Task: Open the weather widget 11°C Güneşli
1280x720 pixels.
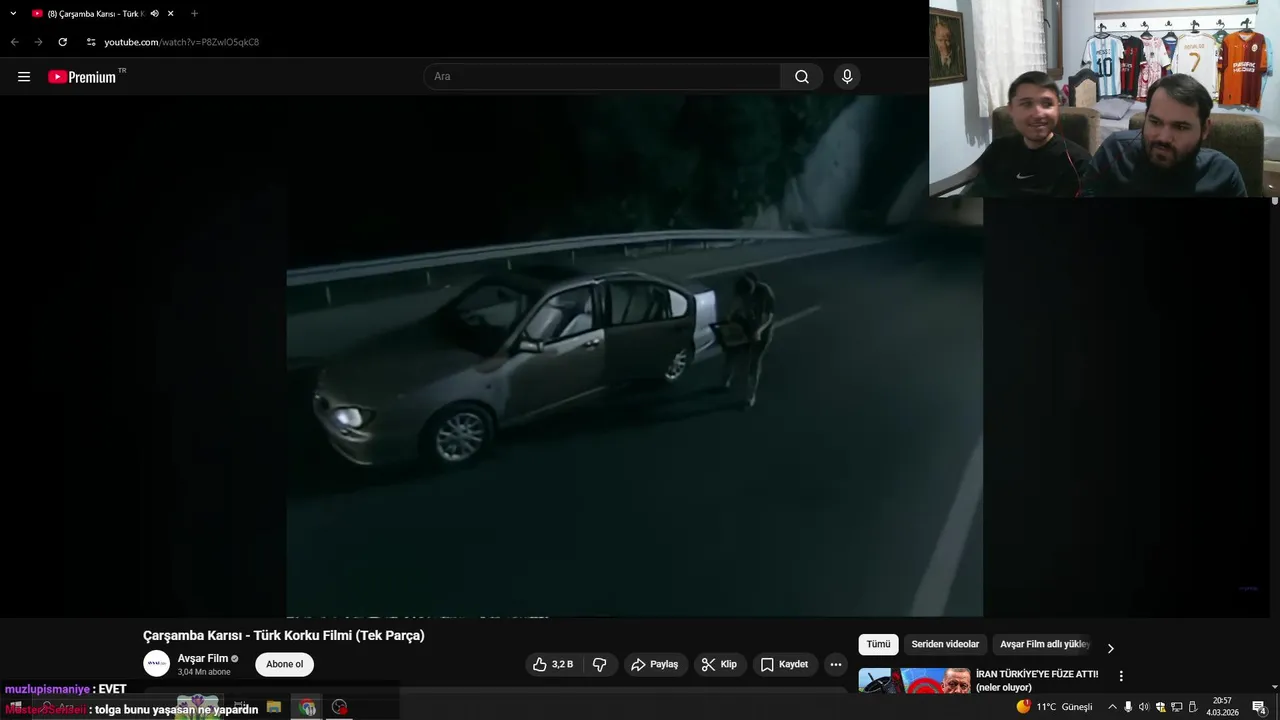Action: (1055, 707)
